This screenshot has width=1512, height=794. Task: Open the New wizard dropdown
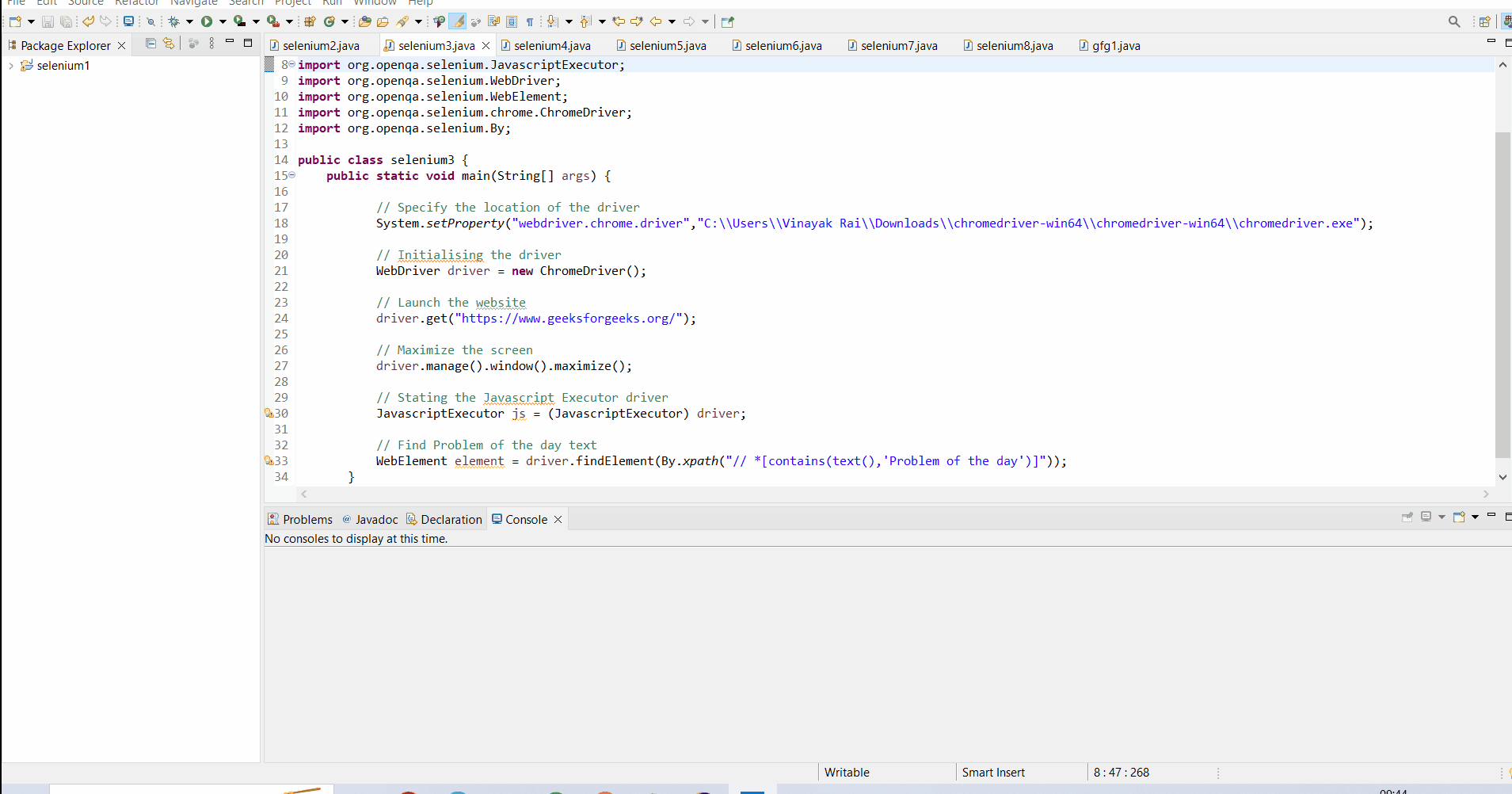tap(32, 21)
